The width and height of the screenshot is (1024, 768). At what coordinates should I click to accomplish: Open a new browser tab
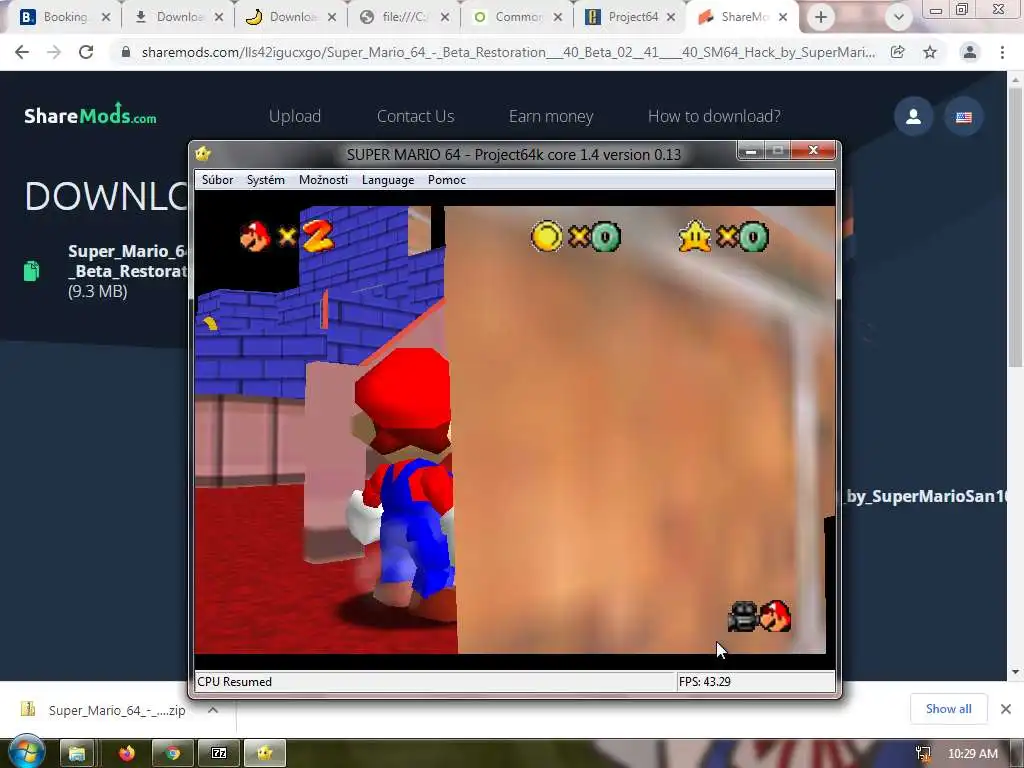(820, 18)
